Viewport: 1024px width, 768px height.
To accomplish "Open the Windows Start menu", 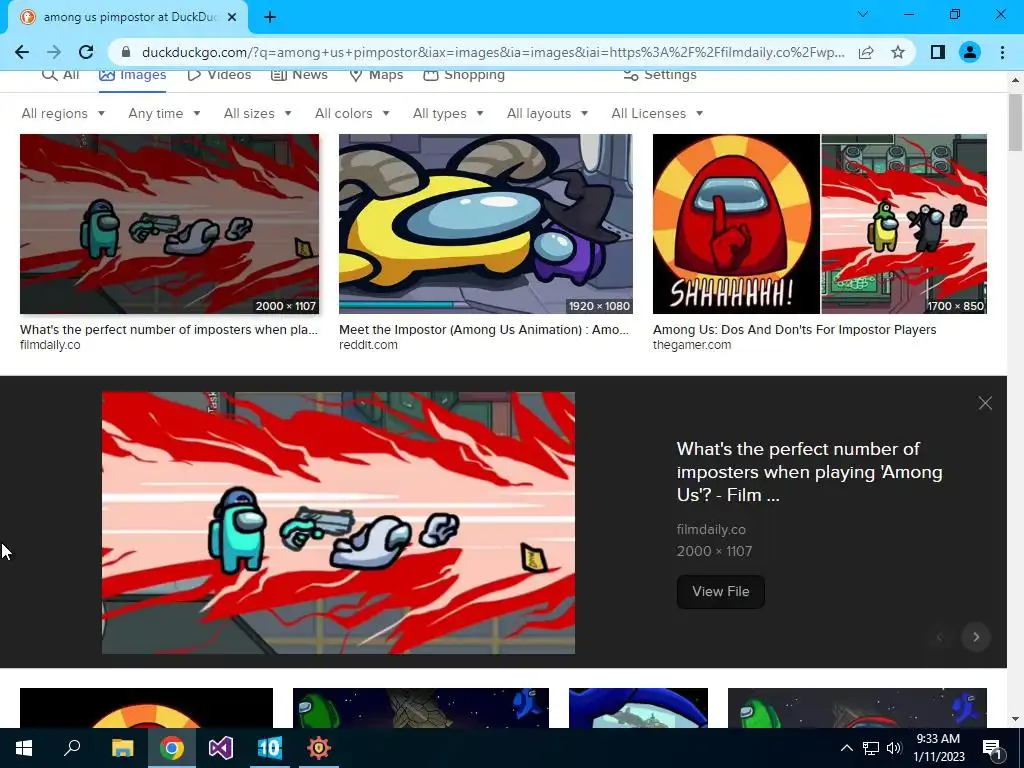I will [x=24, y=748].
